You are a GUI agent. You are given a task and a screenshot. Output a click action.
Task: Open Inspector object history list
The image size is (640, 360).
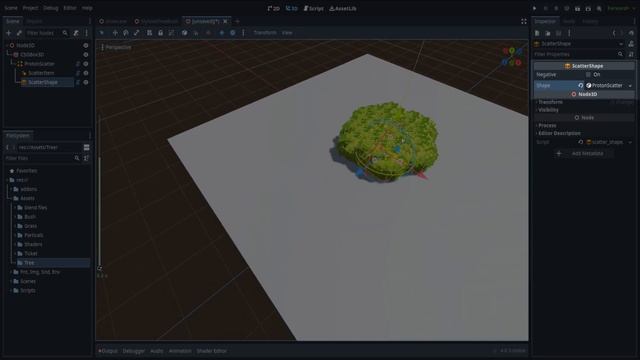coord(631,33)
